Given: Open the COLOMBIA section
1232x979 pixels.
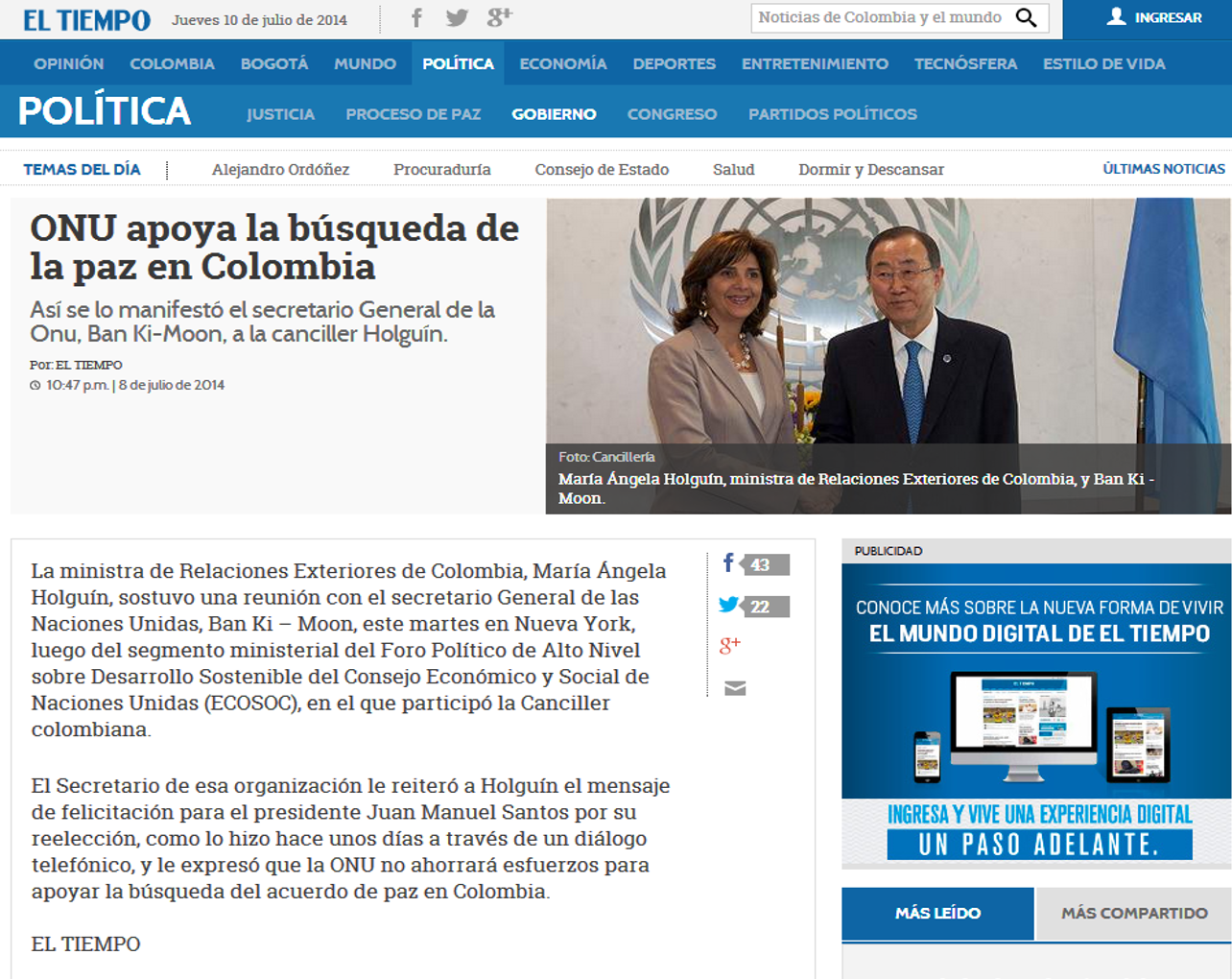Looking at the screenshot, I should tap(173, 63).
